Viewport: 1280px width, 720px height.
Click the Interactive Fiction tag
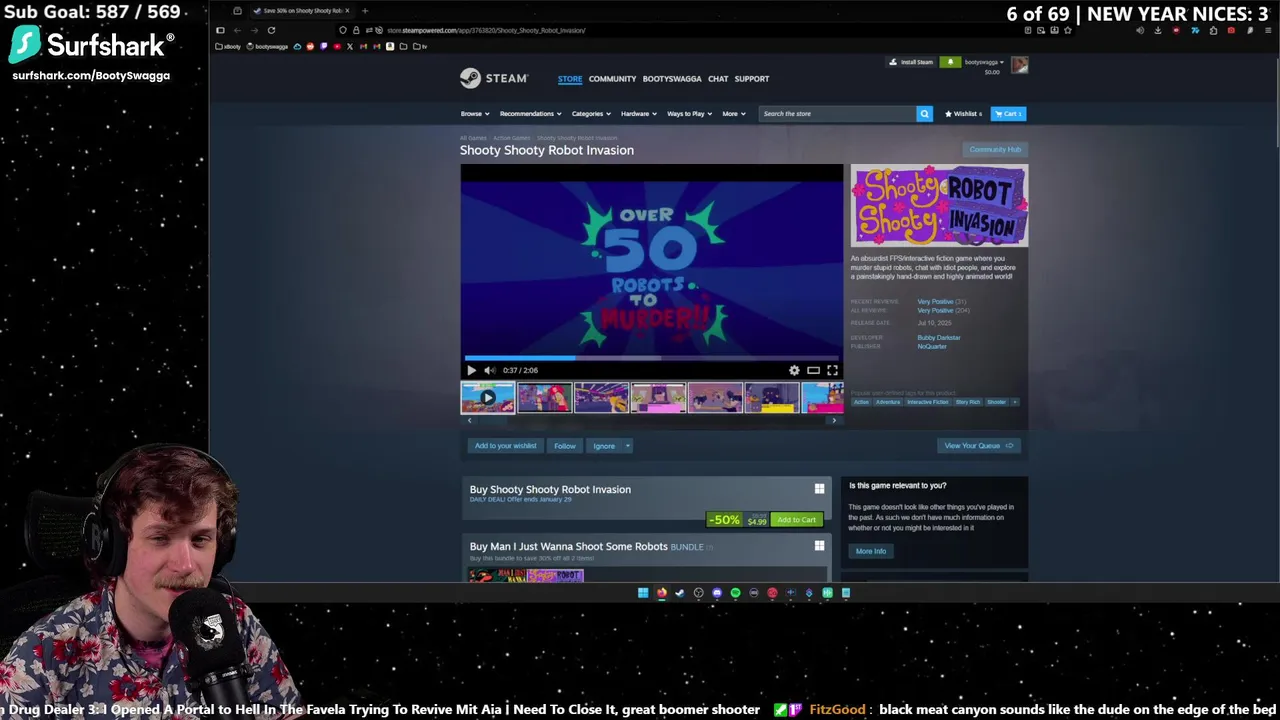click(x=928, y=402)
